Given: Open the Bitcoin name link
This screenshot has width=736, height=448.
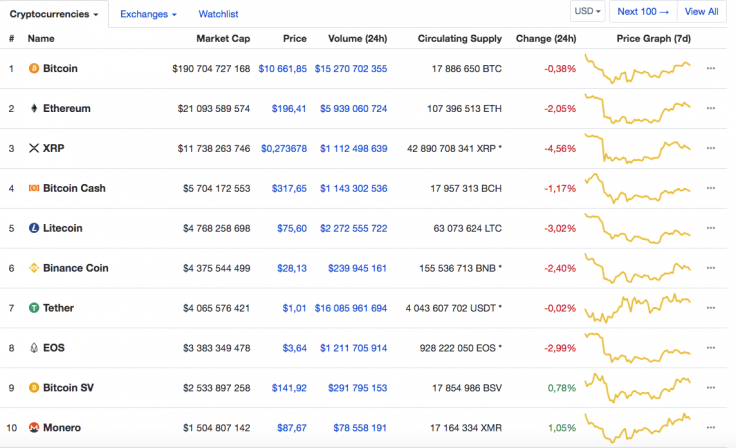Looking at the screenshot, I should [x=60, y=69].
